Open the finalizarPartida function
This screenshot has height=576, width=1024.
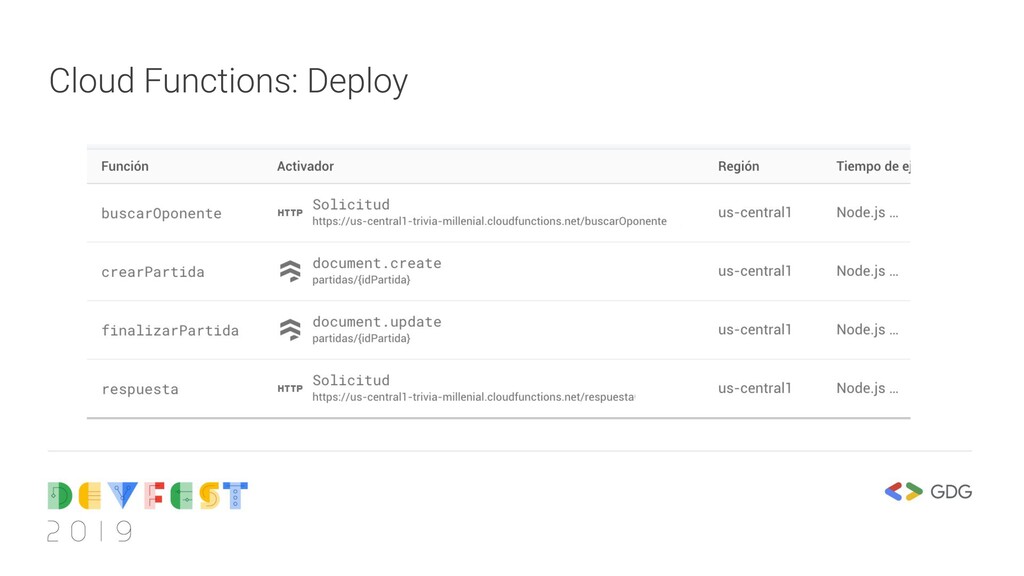tap(170, 330)
